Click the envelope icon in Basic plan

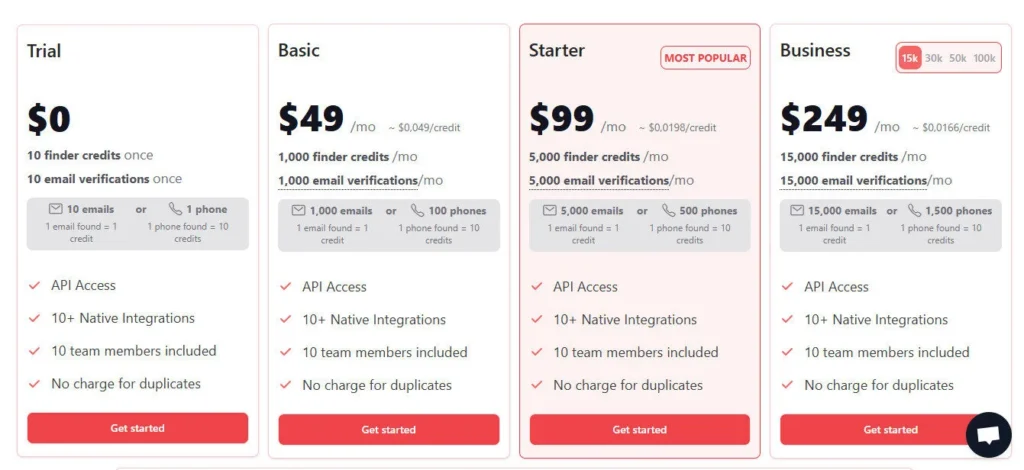tap(298, 211)
